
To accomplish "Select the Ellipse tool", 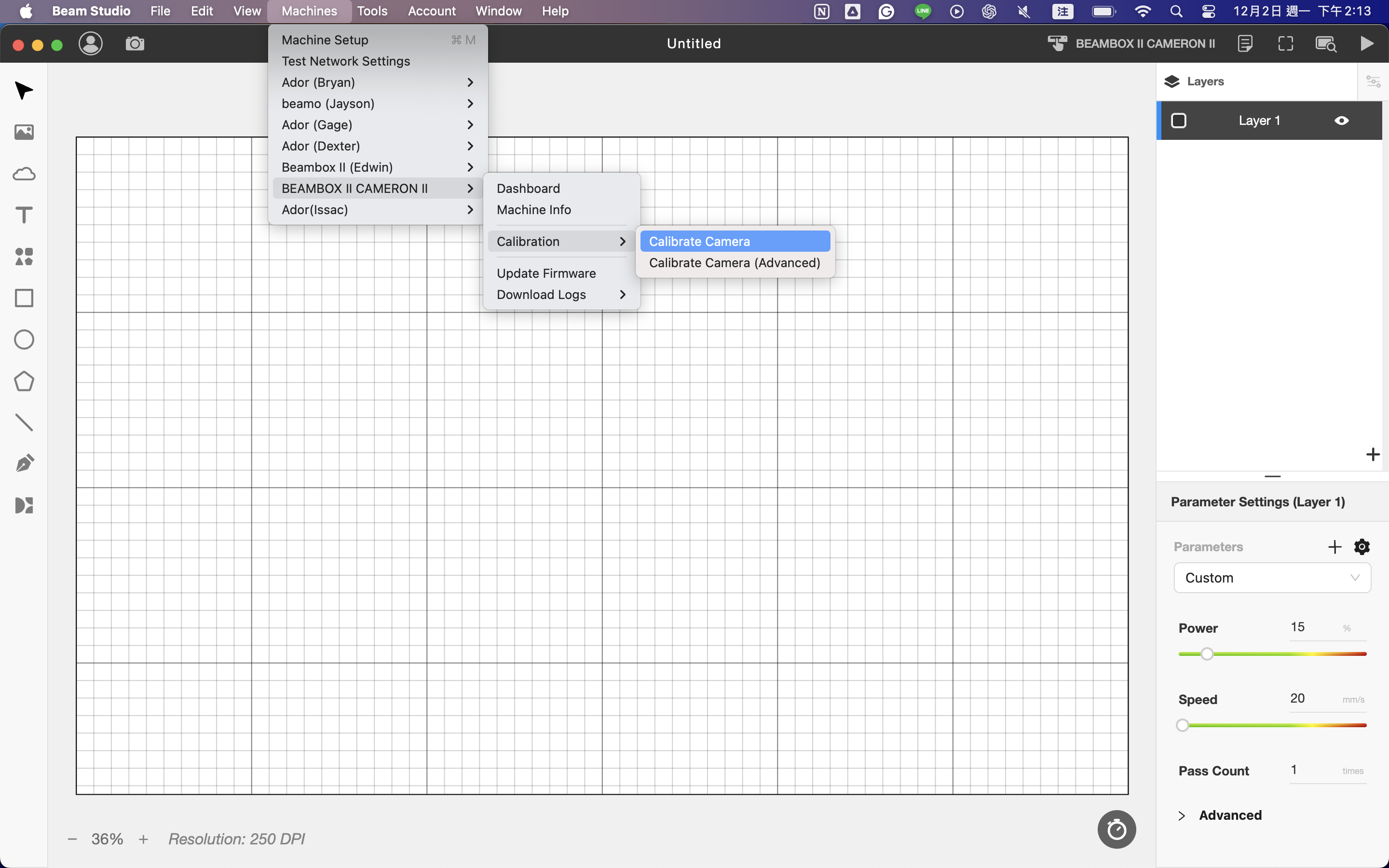I will pyautogui.click(x=24, y=339).
